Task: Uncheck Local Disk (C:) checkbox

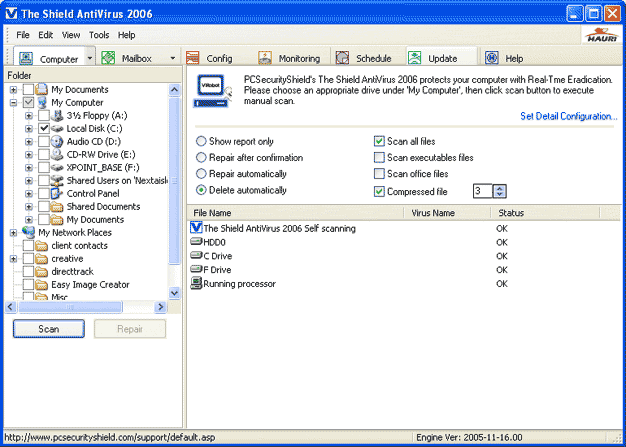Action: tap(44, 129)
